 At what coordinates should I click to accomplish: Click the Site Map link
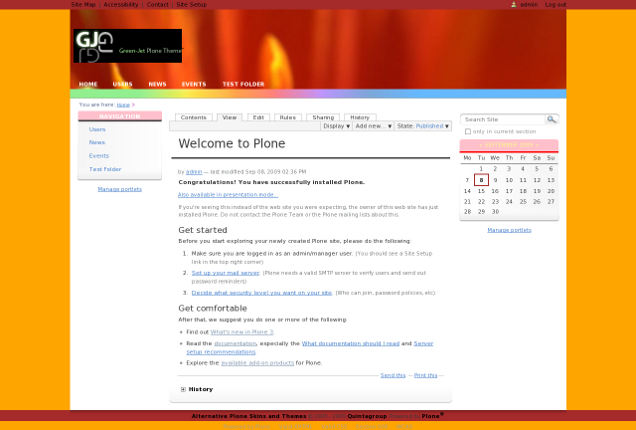(83, 4)
